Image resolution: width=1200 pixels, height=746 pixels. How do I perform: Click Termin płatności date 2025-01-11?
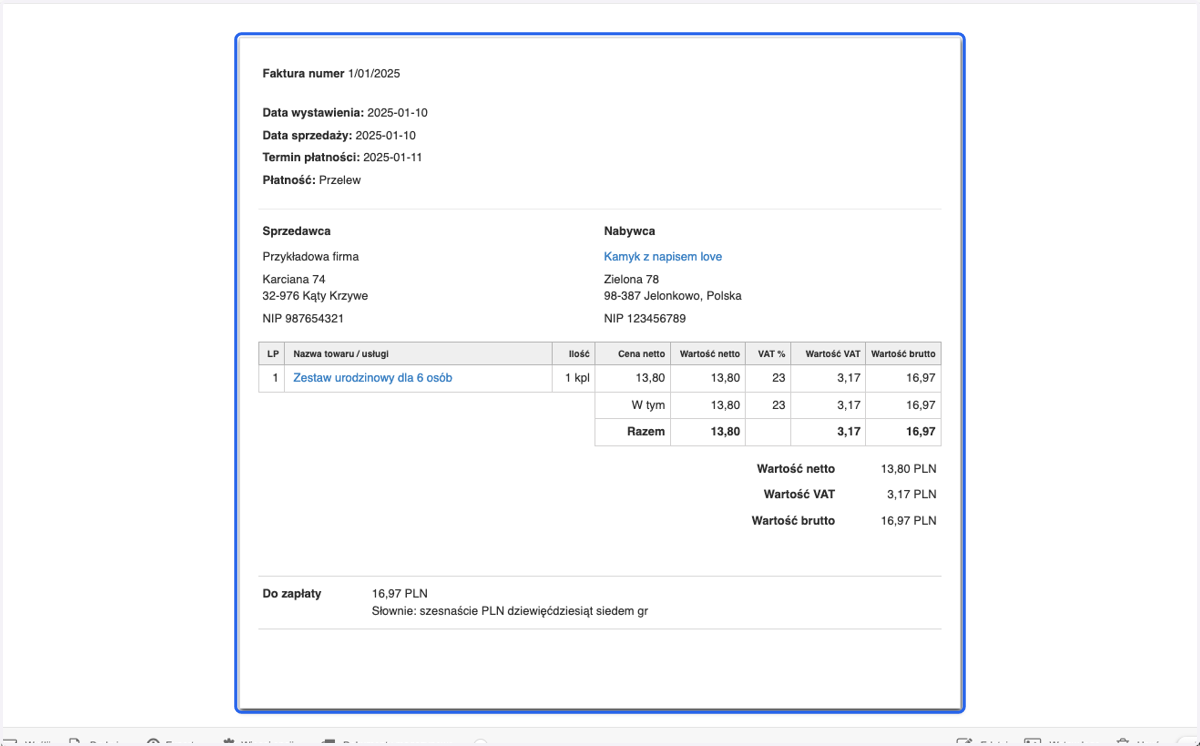coord(393,158)
